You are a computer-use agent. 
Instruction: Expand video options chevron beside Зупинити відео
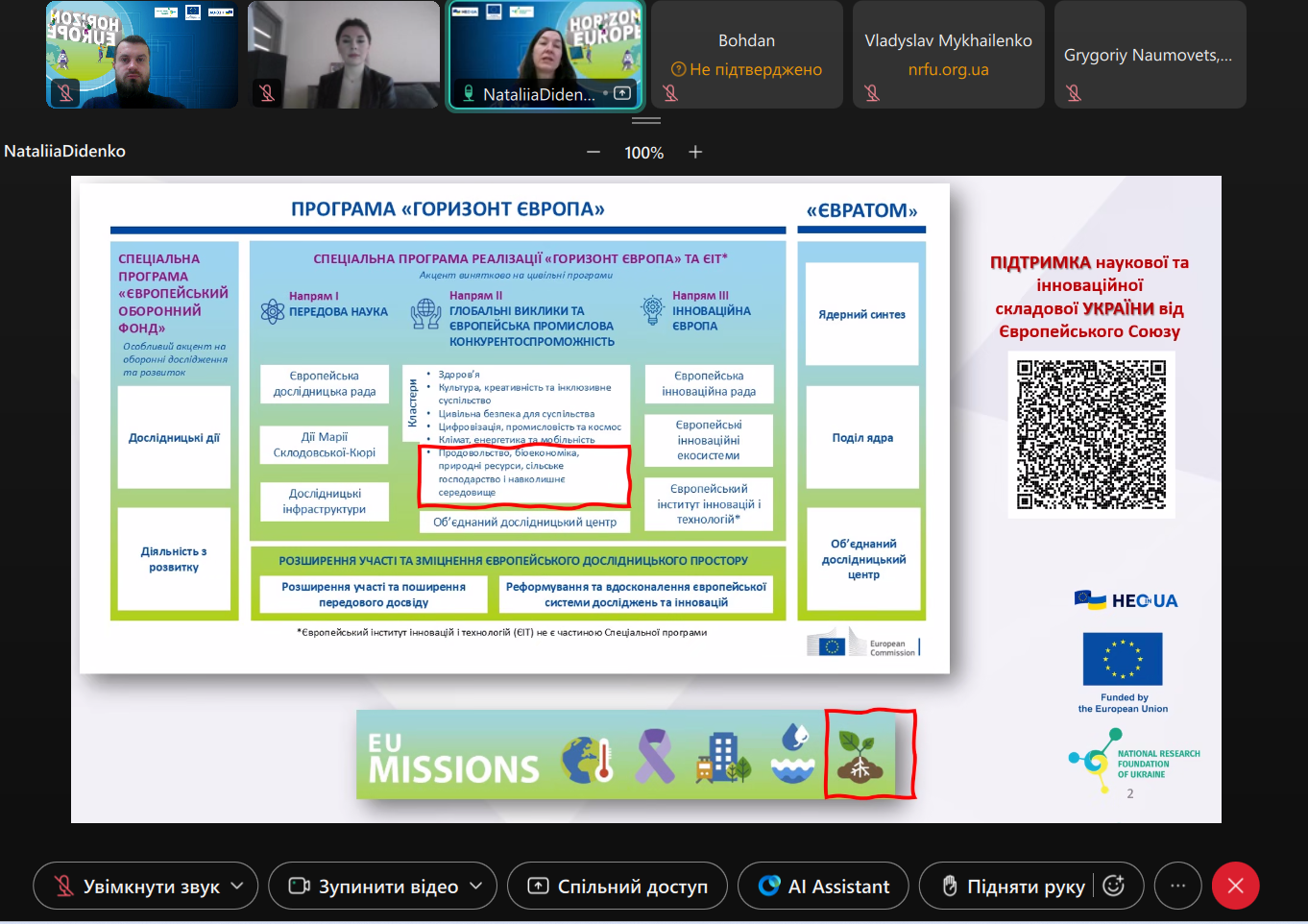(475, 886)
